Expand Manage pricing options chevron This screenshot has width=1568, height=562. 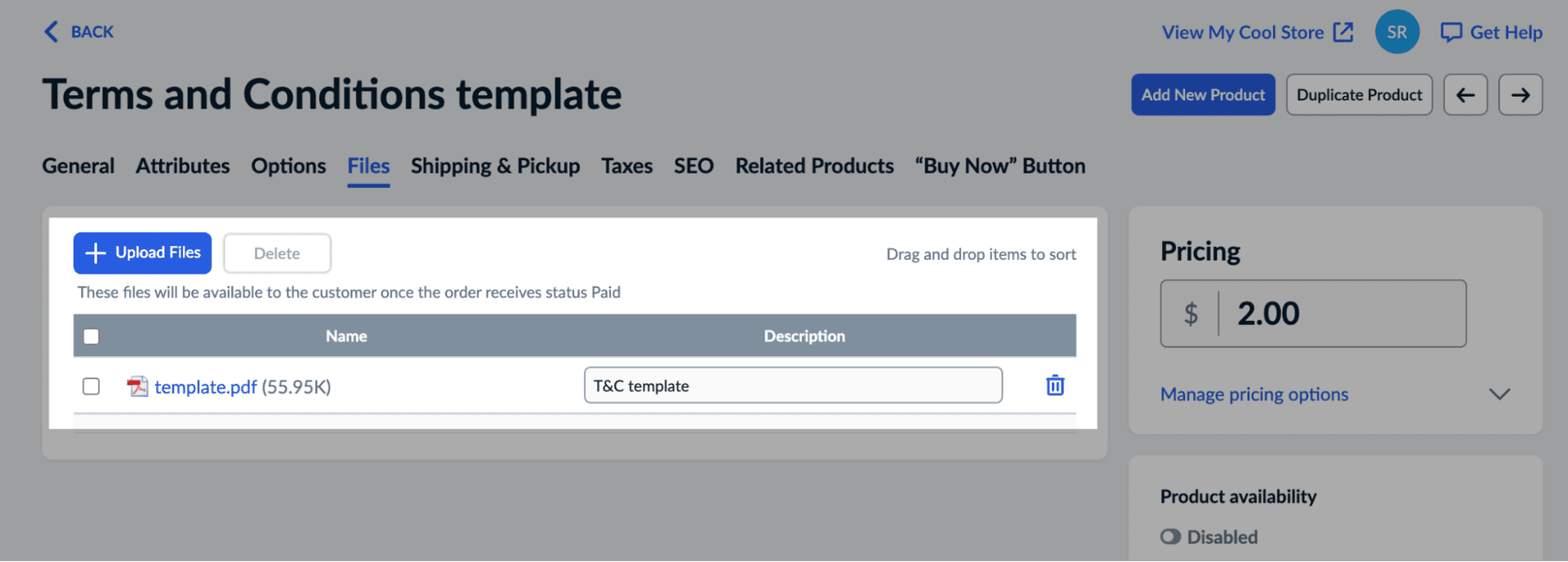[x=1499, y=395]
